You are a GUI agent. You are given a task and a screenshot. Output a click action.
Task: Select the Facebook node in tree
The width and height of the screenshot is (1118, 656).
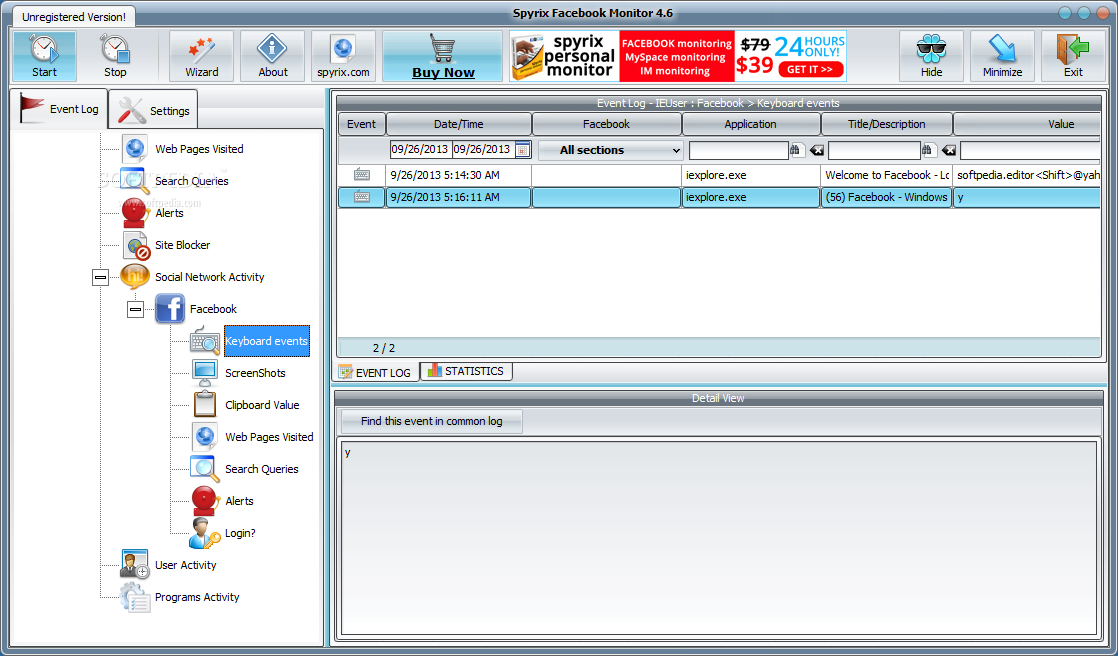[x=213, y=309]
